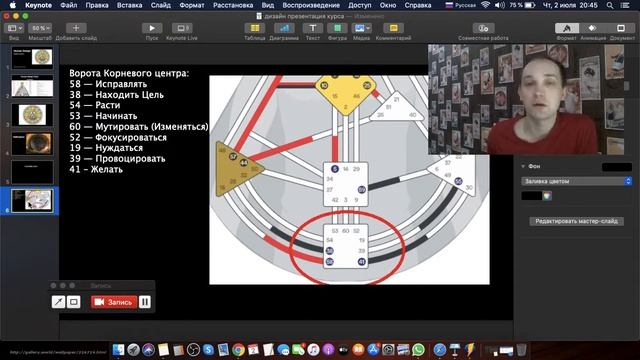Collapse the Фон section disclosure triangle
The height and width of the screenshot is (360, 640).
(x=523, y=167)
